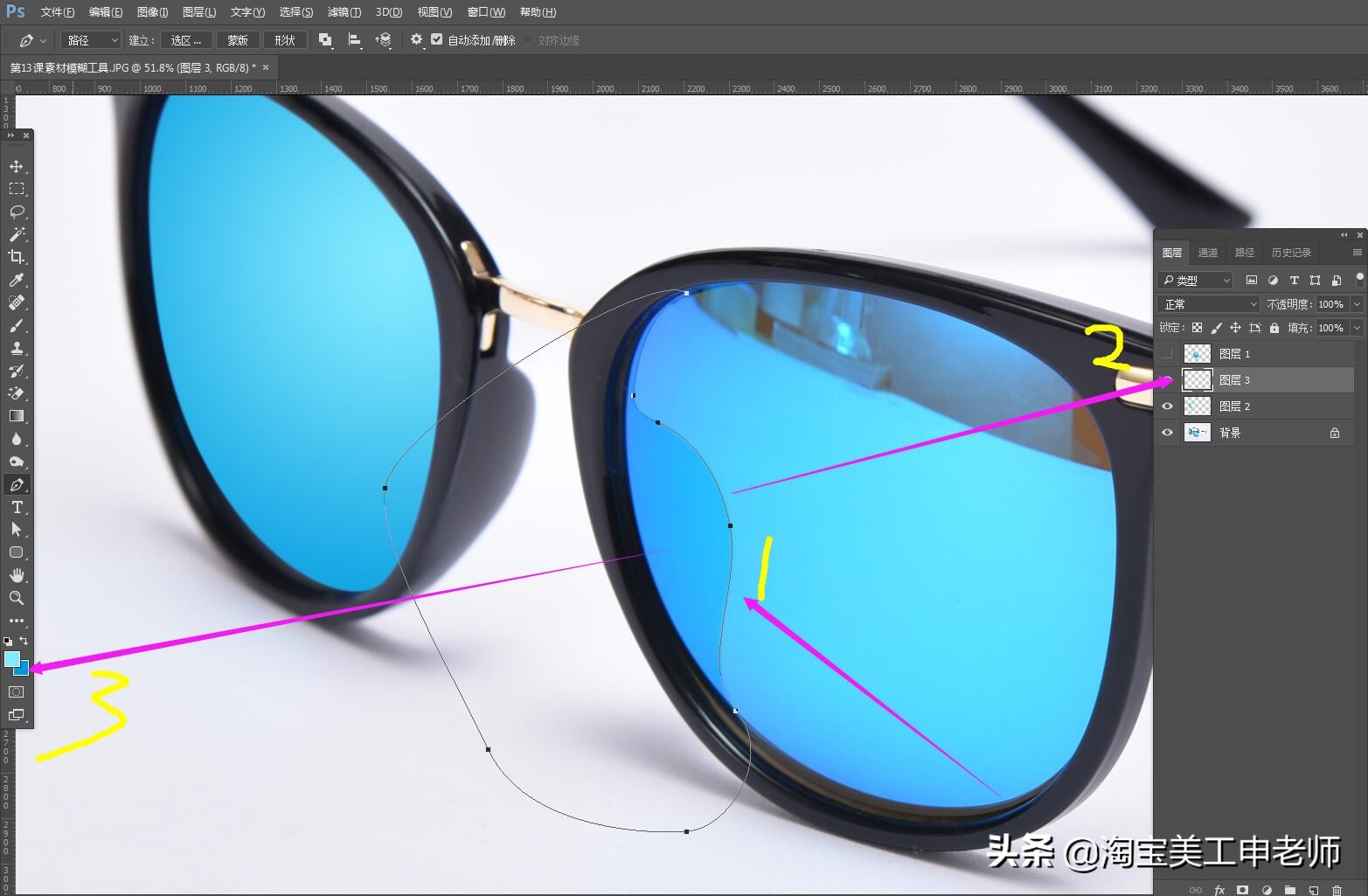The width and height of the screenshot is (1368, 896).
Task: Open path operations in options bar
Action: [325, 40]
